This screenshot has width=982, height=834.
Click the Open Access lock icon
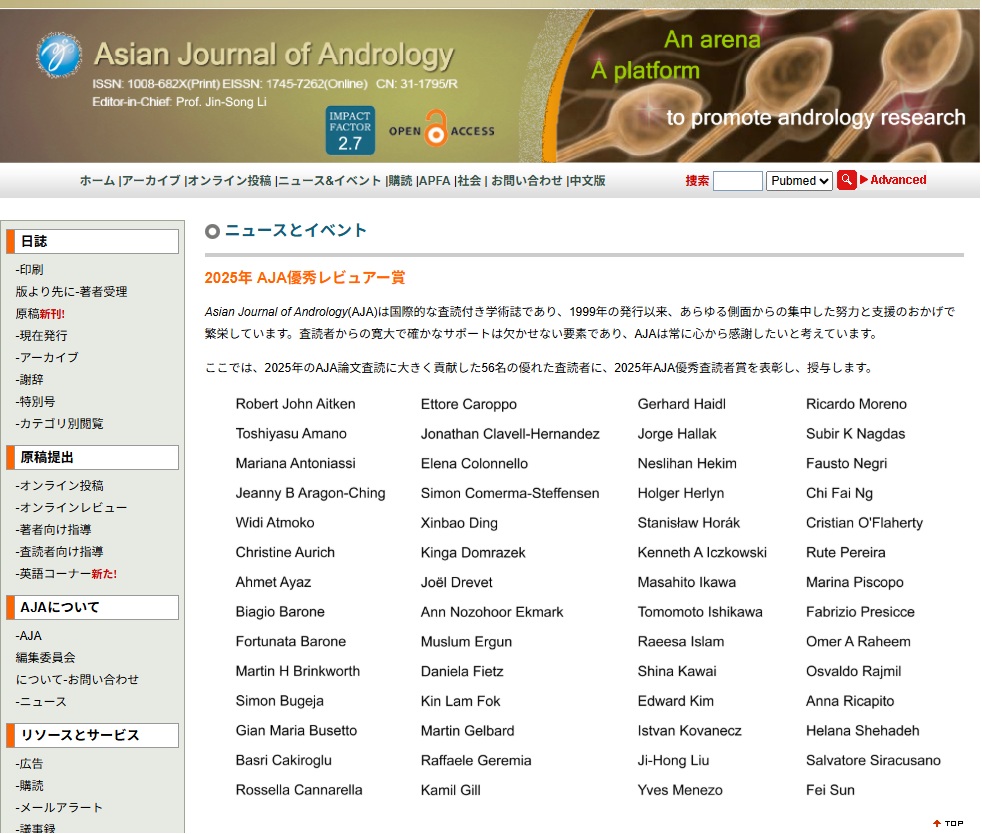click(x=436, y=130)
